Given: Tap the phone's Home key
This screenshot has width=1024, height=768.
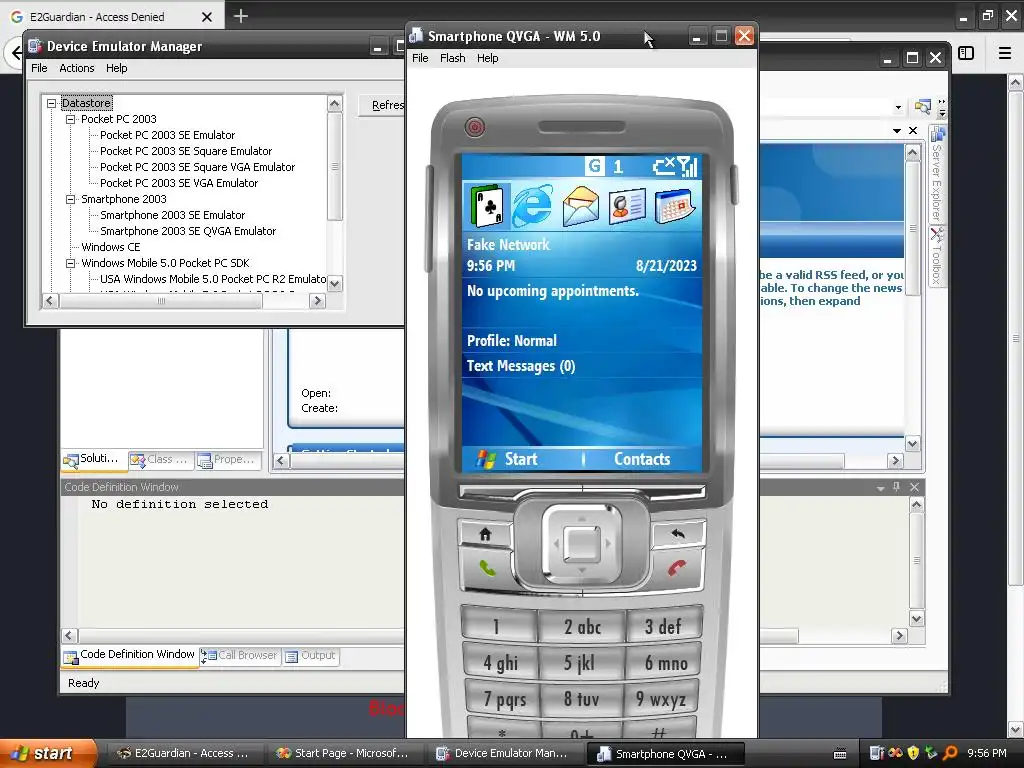Looking at the screenshot, I should click(x=485, y=534).
